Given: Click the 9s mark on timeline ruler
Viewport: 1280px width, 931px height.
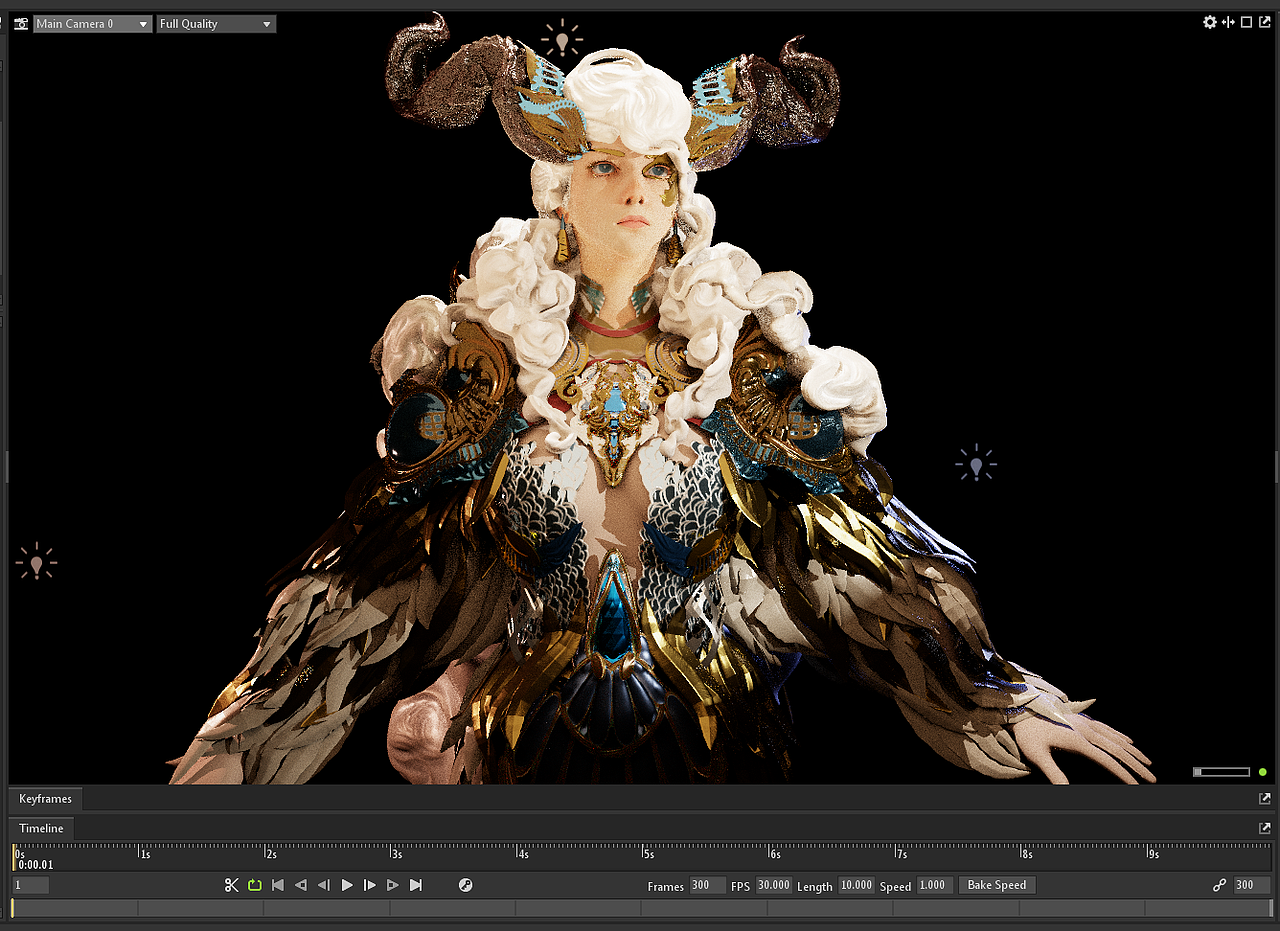Looking at the screenshot, I should (1152, 854).
